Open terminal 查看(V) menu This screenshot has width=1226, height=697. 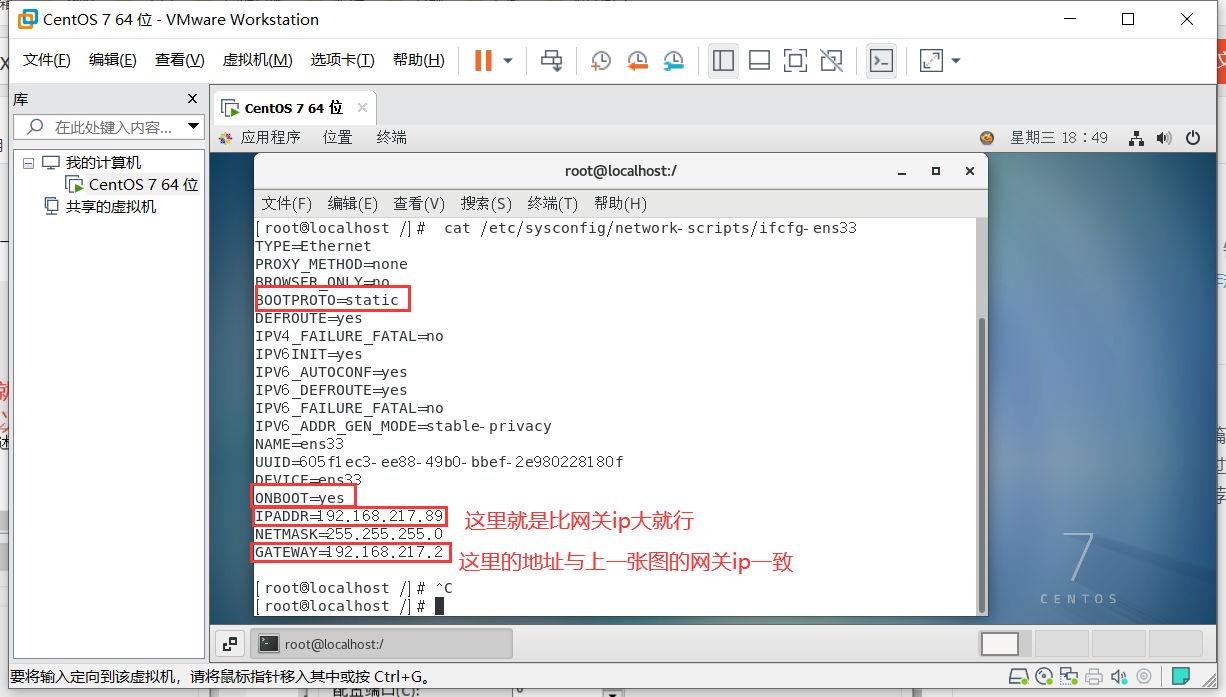(x=419, y=203)
